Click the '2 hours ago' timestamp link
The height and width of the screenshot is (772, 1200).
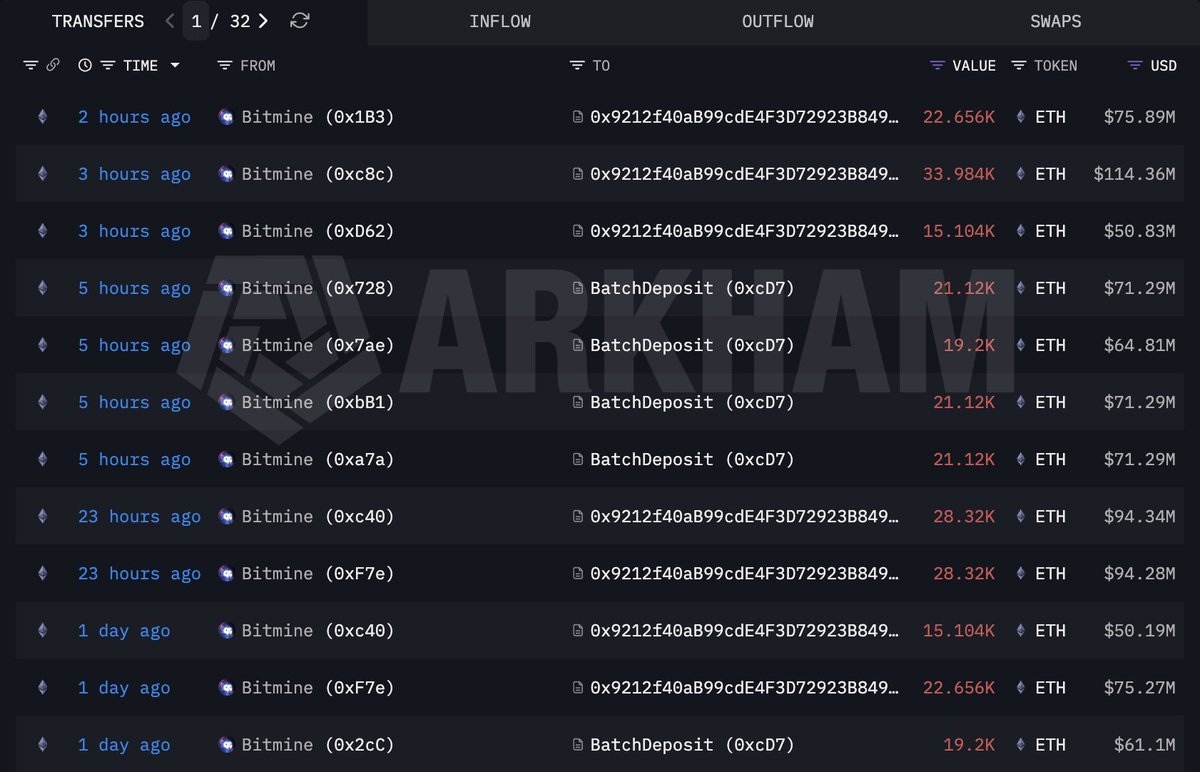click(134, 117)
